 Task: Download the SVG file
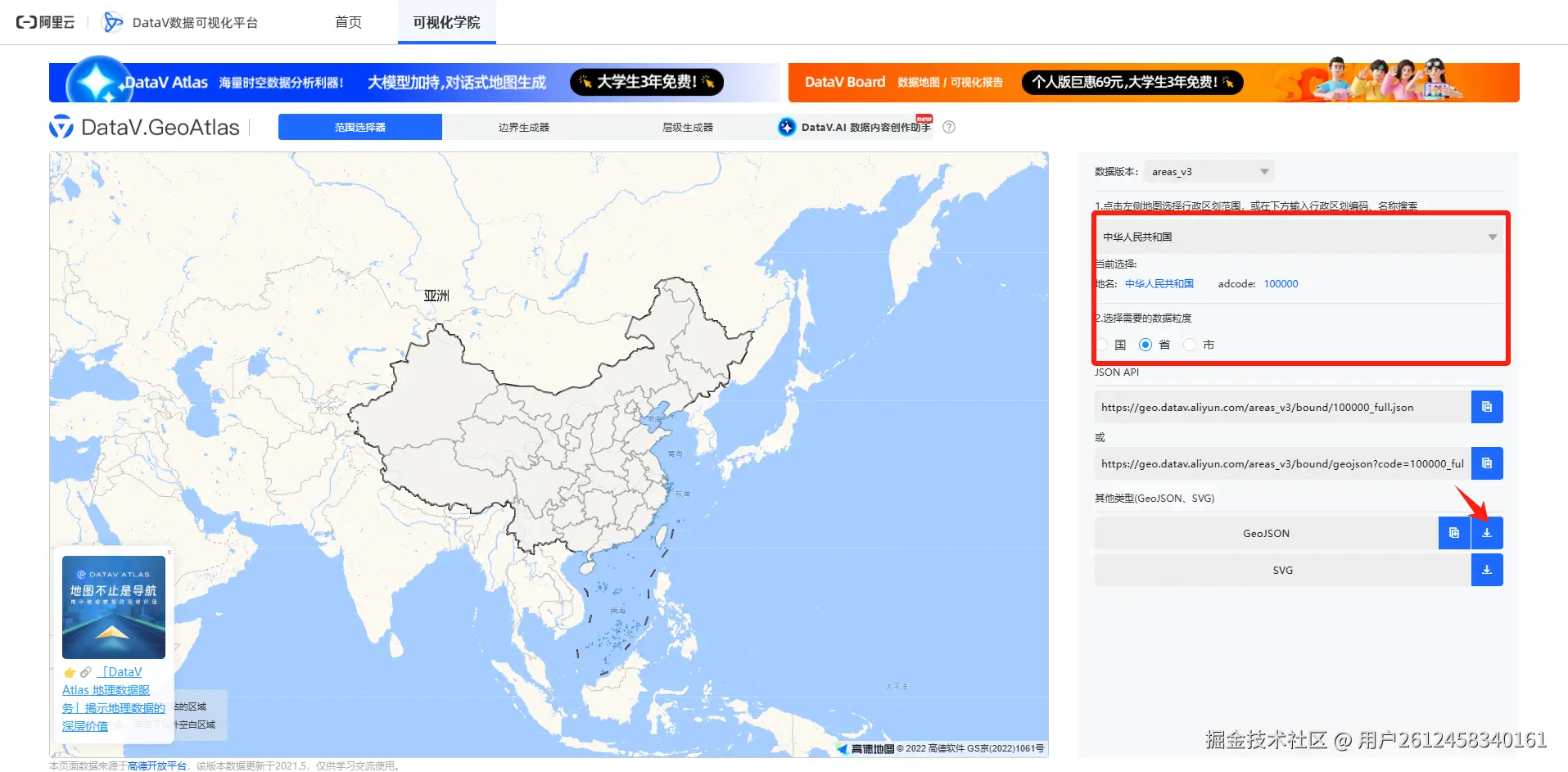click(1487, 570)
